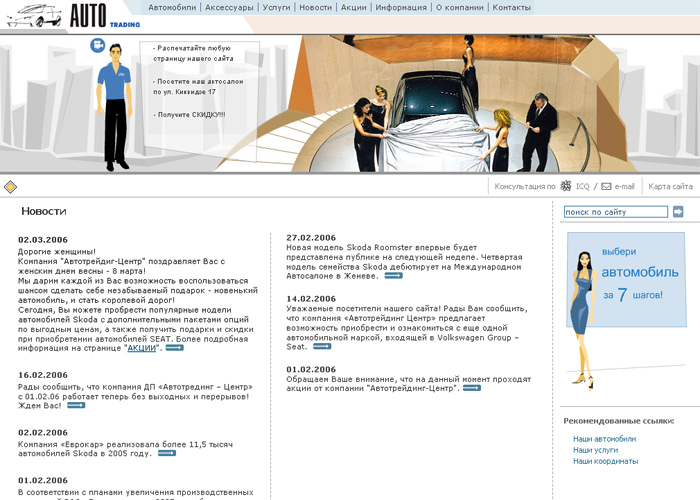Open the Автомобили menu item
The width and height of the screenshot is (700, 500).
point(172,8)
